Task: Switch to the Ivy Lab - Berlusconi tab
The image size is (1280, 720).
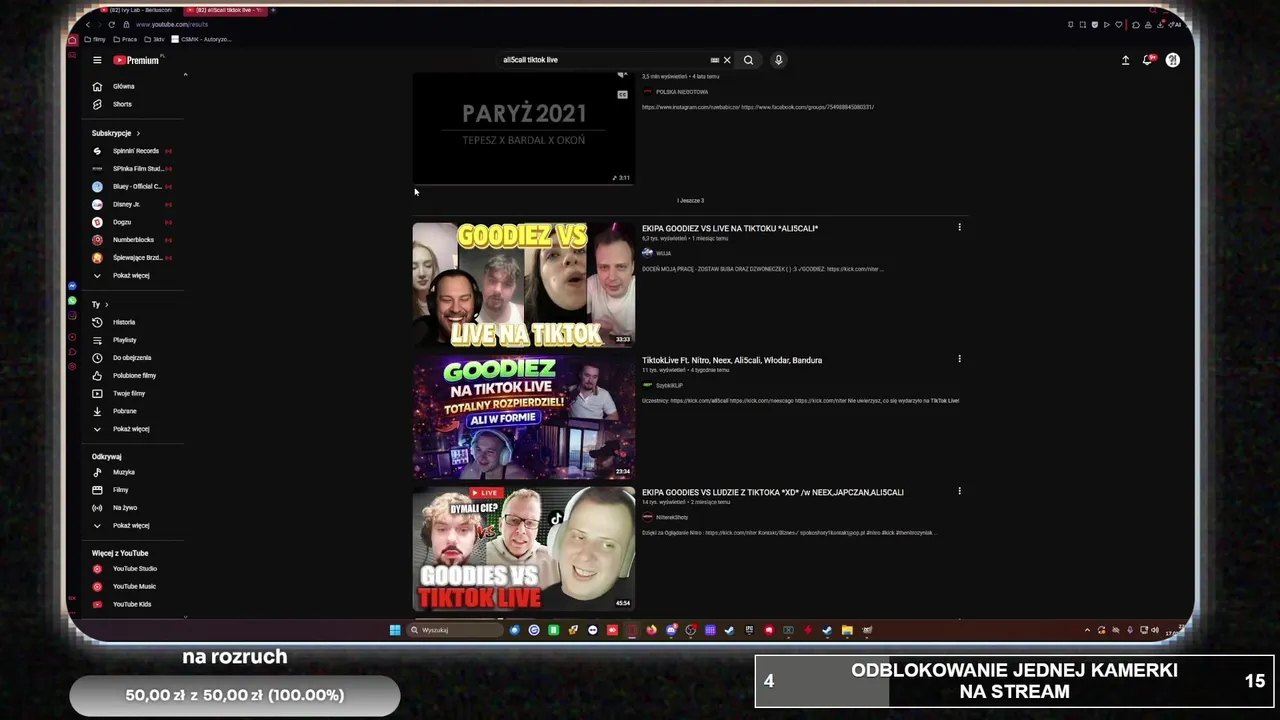Action: click(x=140, y=10)
